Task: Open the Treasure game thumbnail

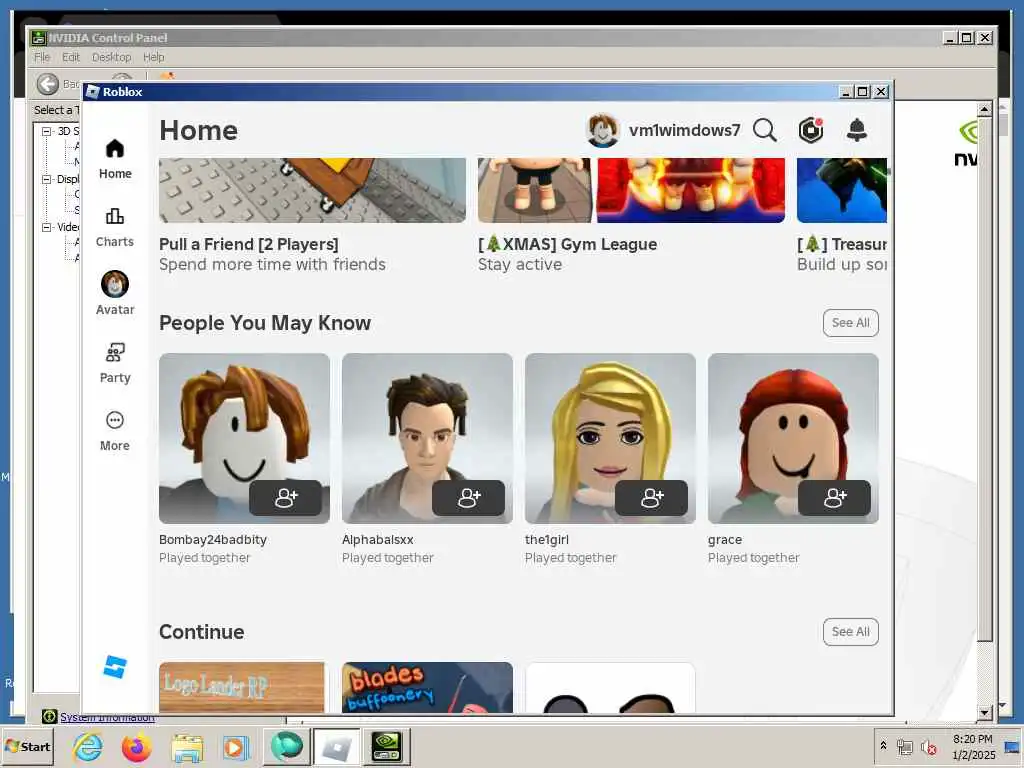Action: click(x=842, y=190)
